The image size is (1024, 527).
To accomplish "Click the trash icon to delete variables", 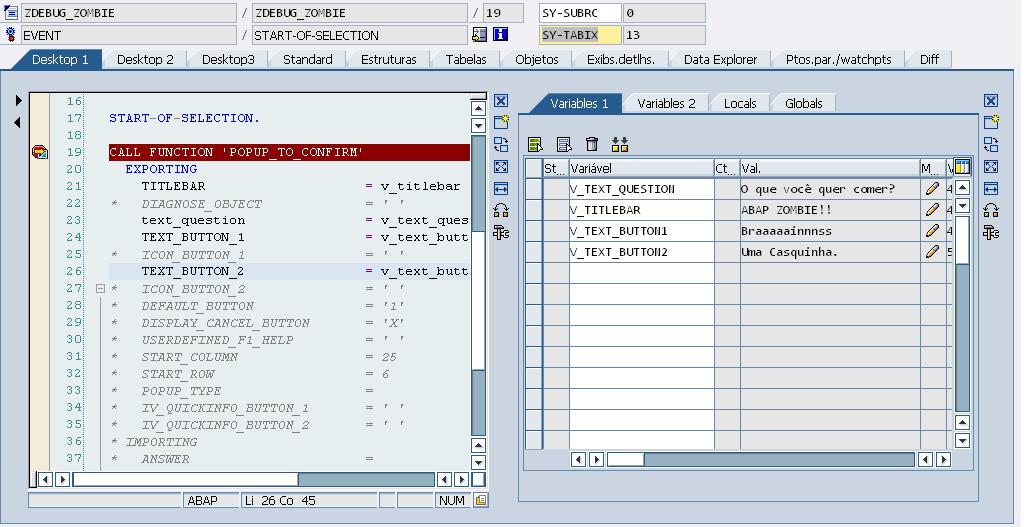I will point(592,145).
